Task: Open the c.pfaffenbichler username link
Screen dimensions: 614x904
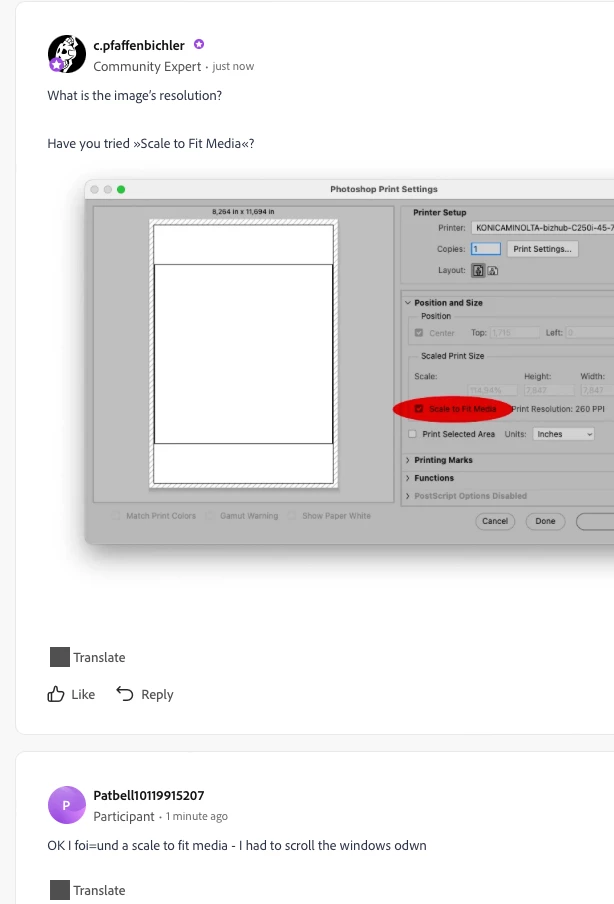Action: point(139,45)
